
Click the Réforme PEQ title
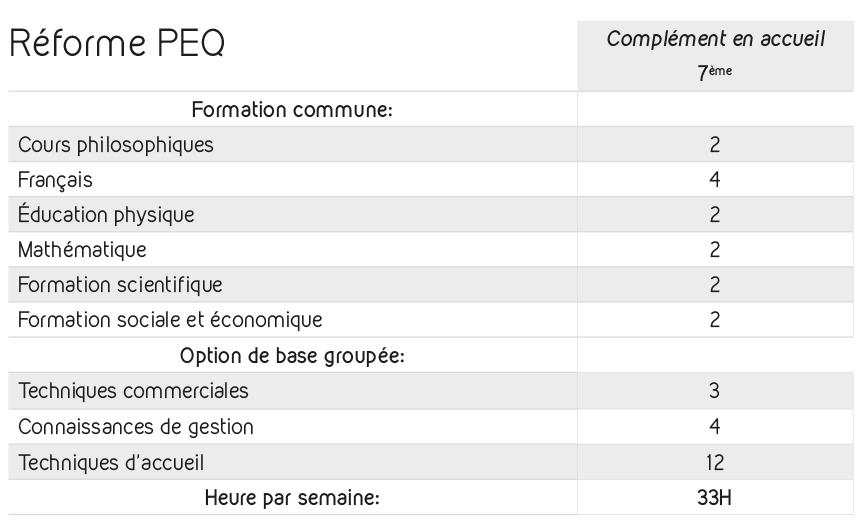(x=117, y=42)
